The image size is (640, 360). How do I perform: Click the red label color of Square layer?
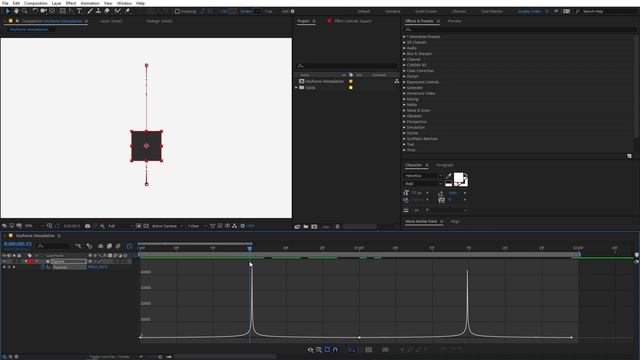pyautogui.click(x=30, y=261)
